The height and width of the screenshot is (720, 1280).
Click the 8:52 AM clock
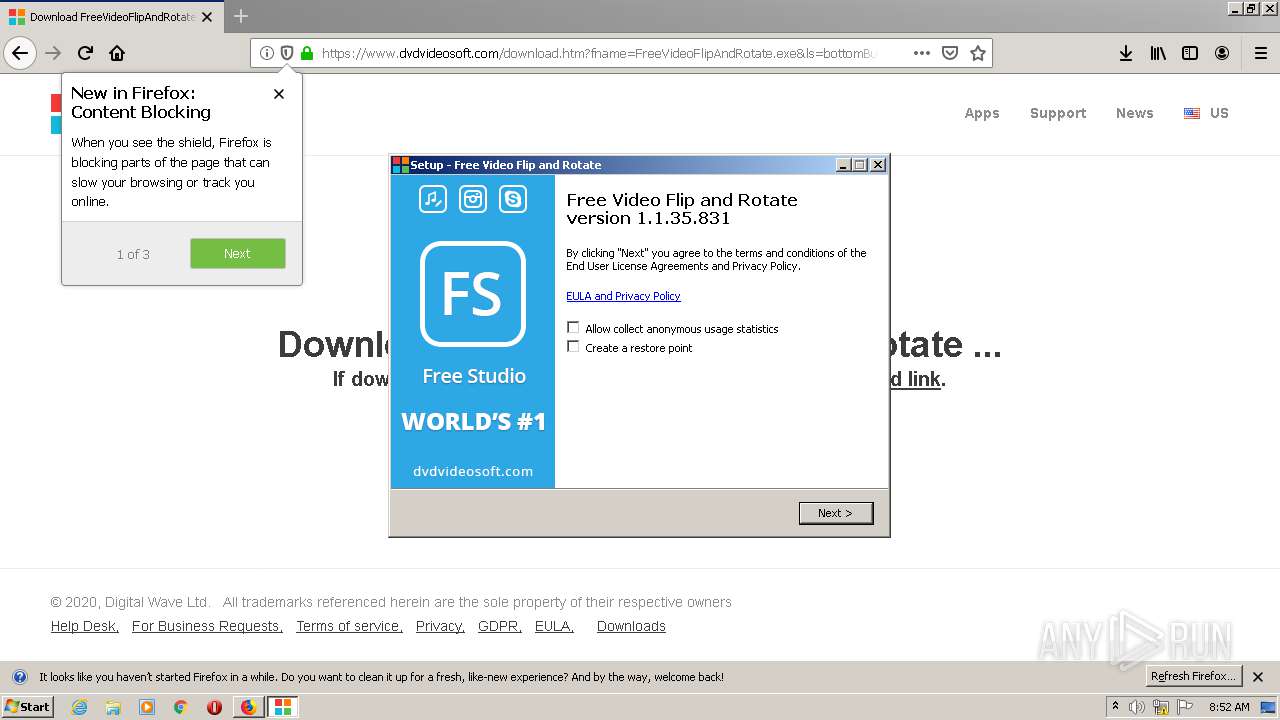click(1229, 707)
